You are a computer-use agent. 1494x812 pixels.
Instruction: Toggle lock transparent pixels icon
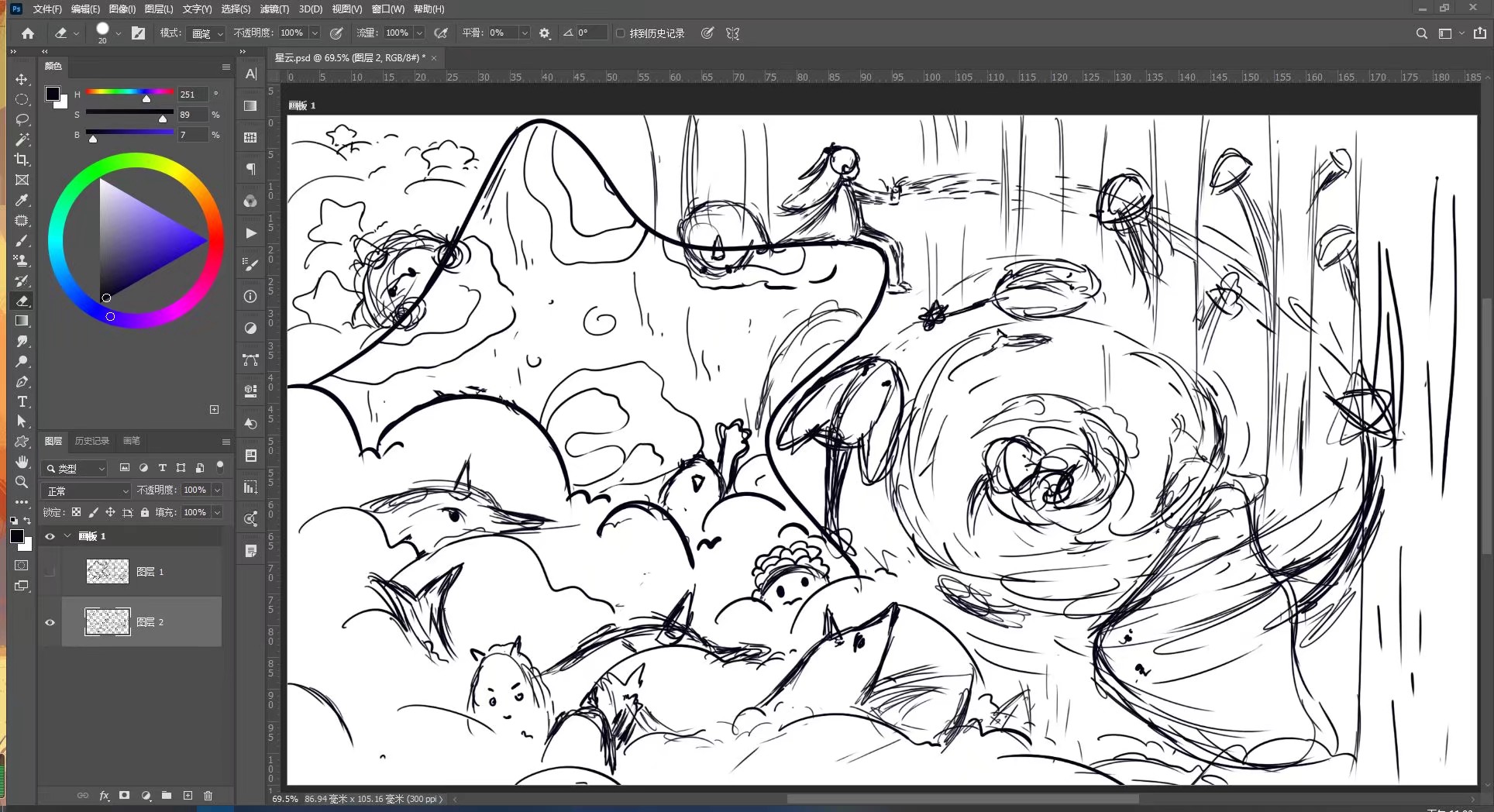click(x=76, y=512)
